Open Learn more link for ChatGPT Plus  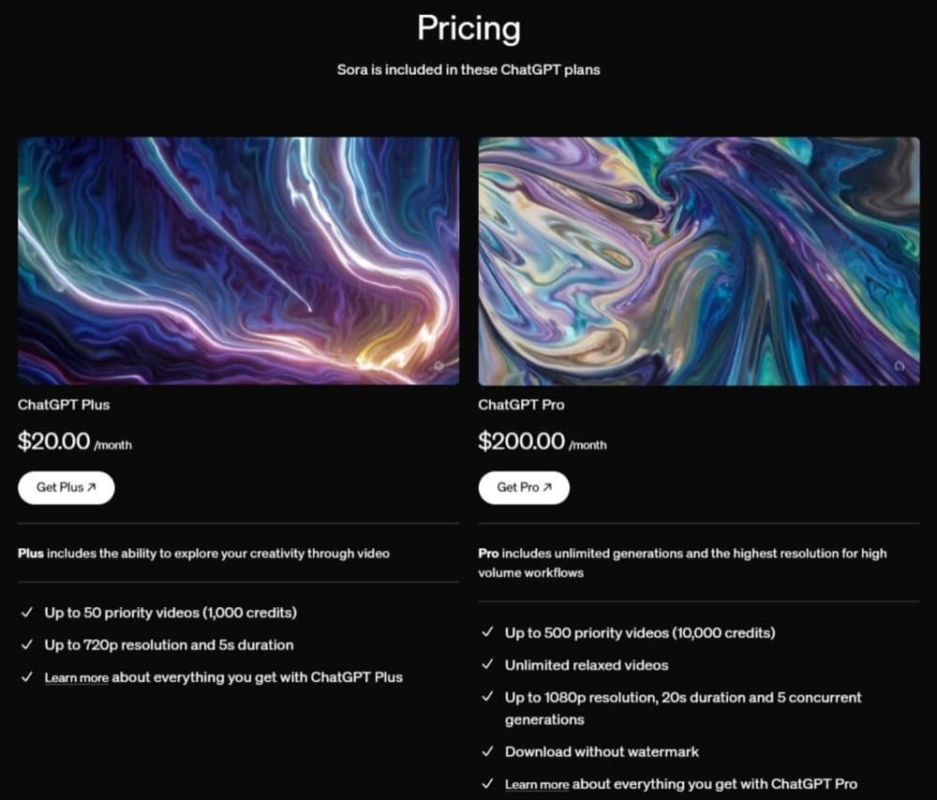click(x=76, y=678)
